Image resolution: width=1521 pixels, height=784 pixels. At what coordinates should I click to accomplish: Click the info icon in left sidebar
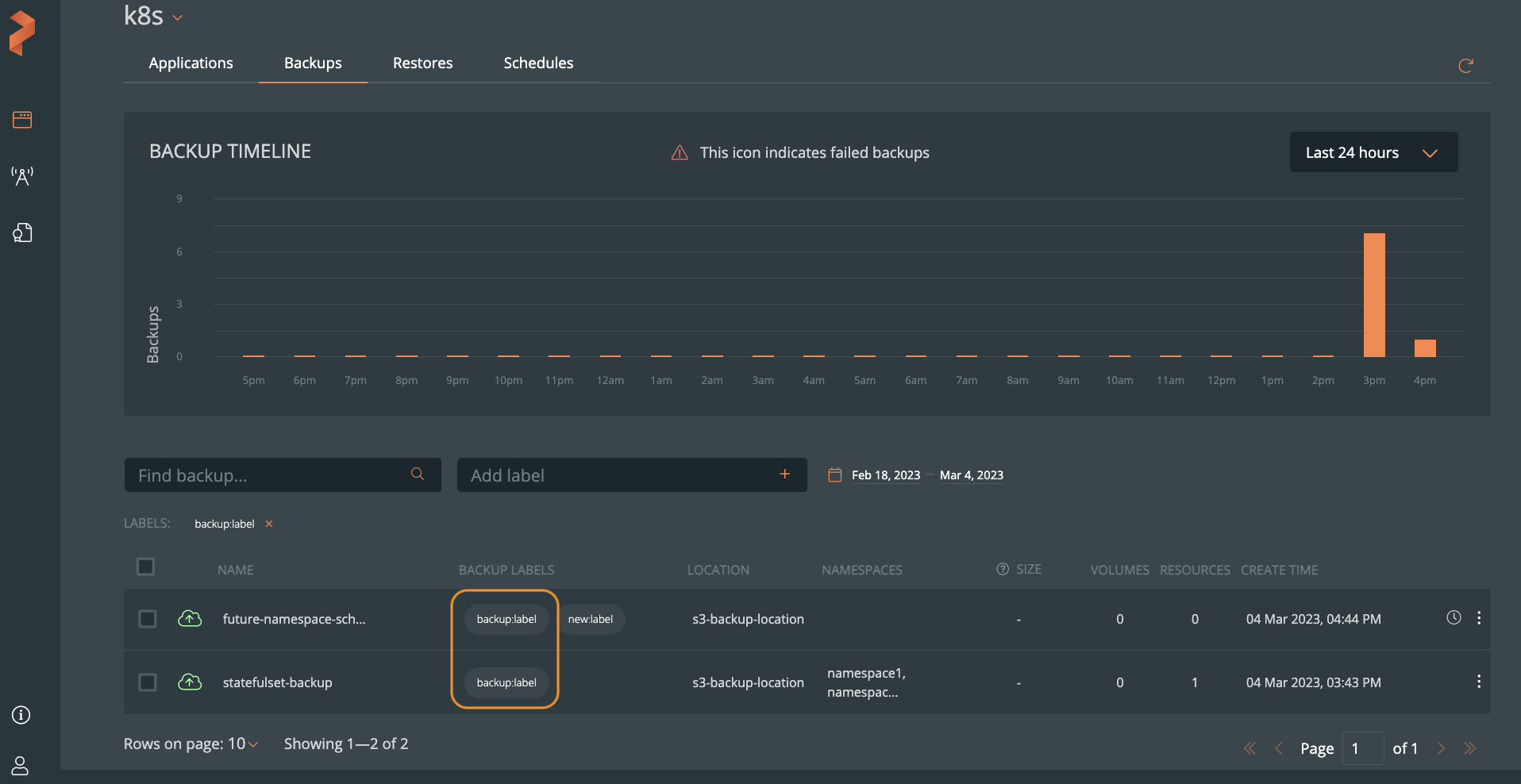(x=21, y=715)
